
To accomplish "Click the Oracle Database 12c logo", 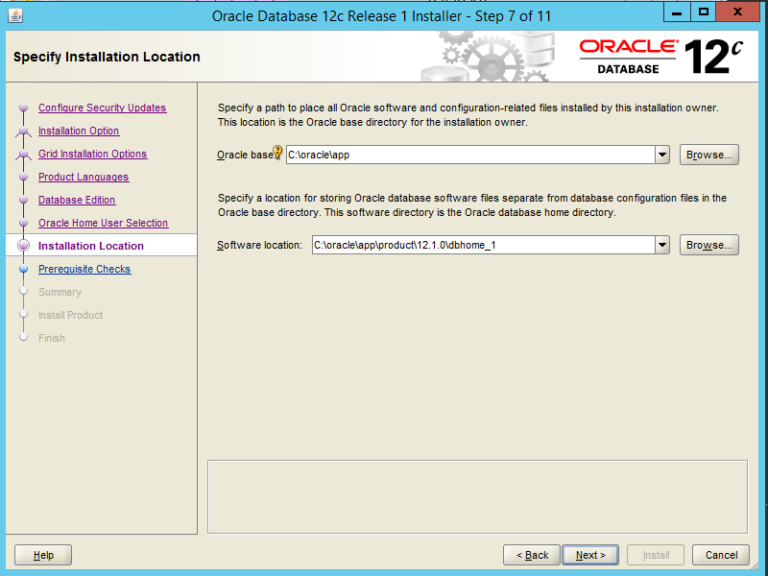I will click(661, 57).
